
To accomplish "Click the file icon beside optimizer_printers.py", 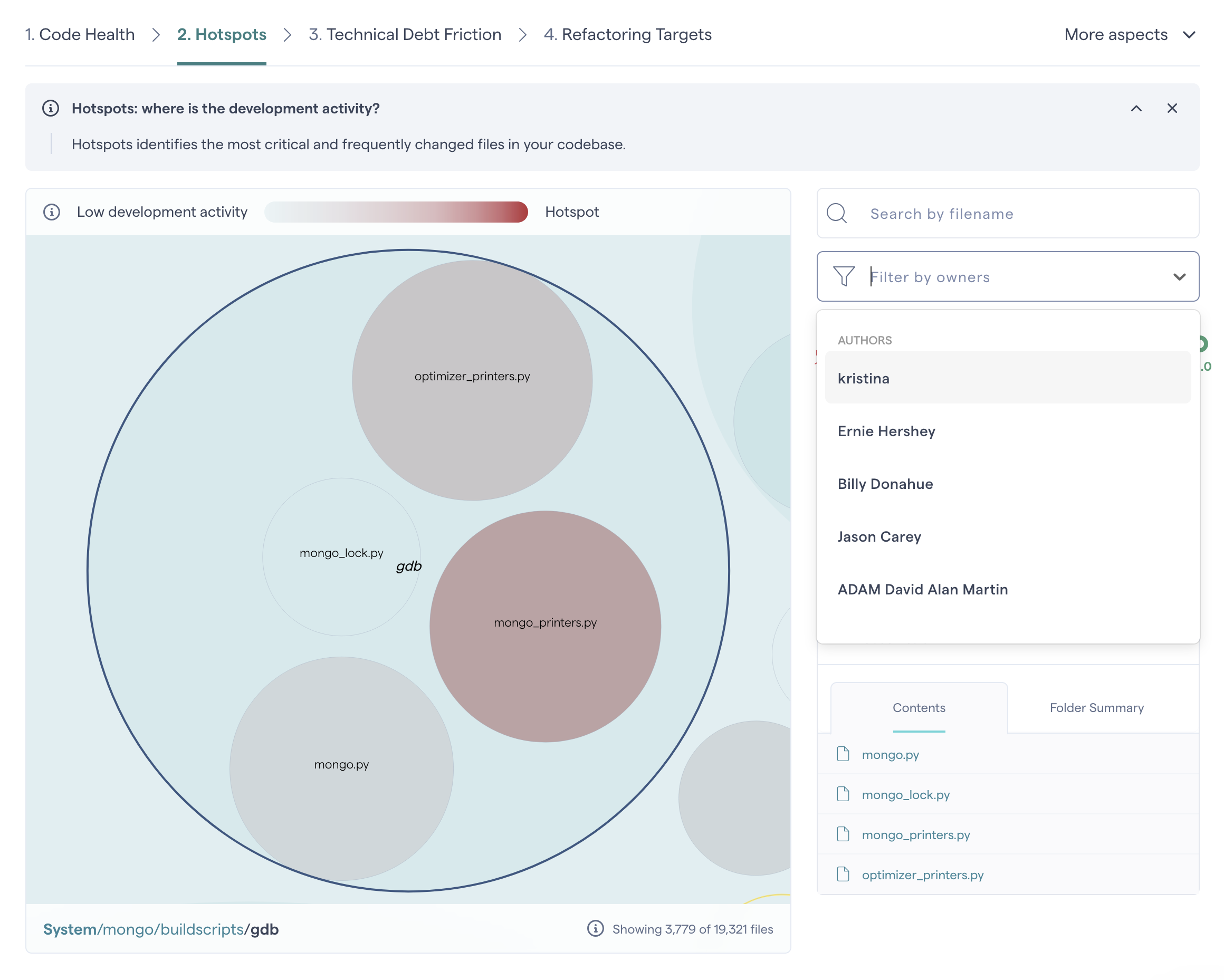I will click(x=843, y=875).
